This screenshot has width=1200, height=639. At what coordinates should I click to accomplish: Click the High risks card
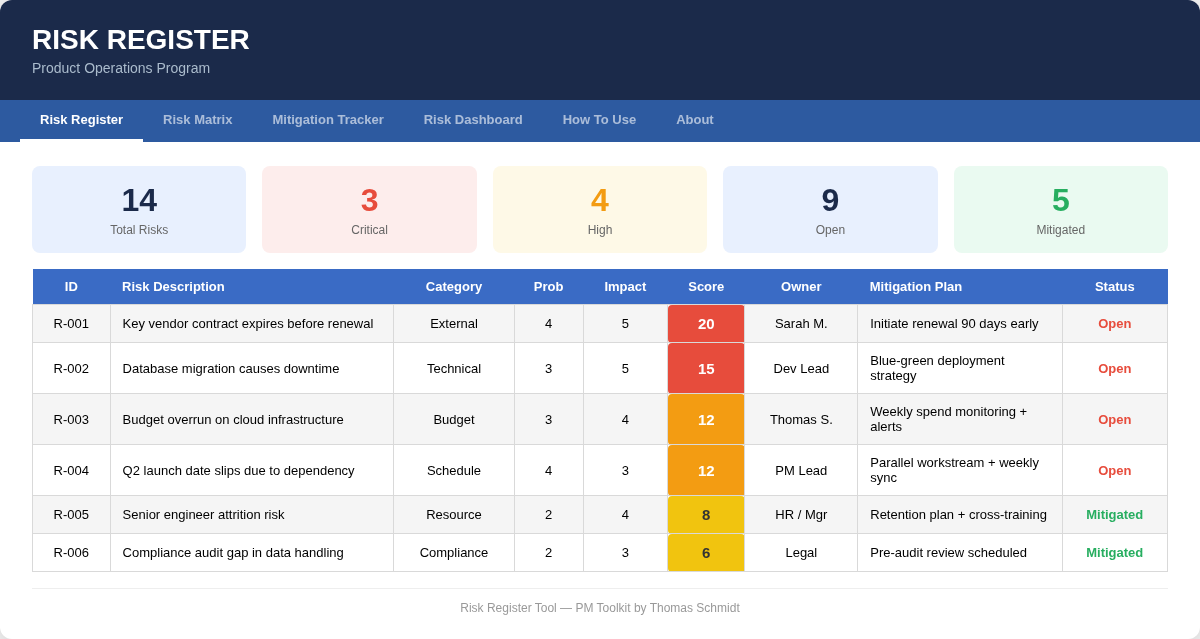[x=599, y=209]
